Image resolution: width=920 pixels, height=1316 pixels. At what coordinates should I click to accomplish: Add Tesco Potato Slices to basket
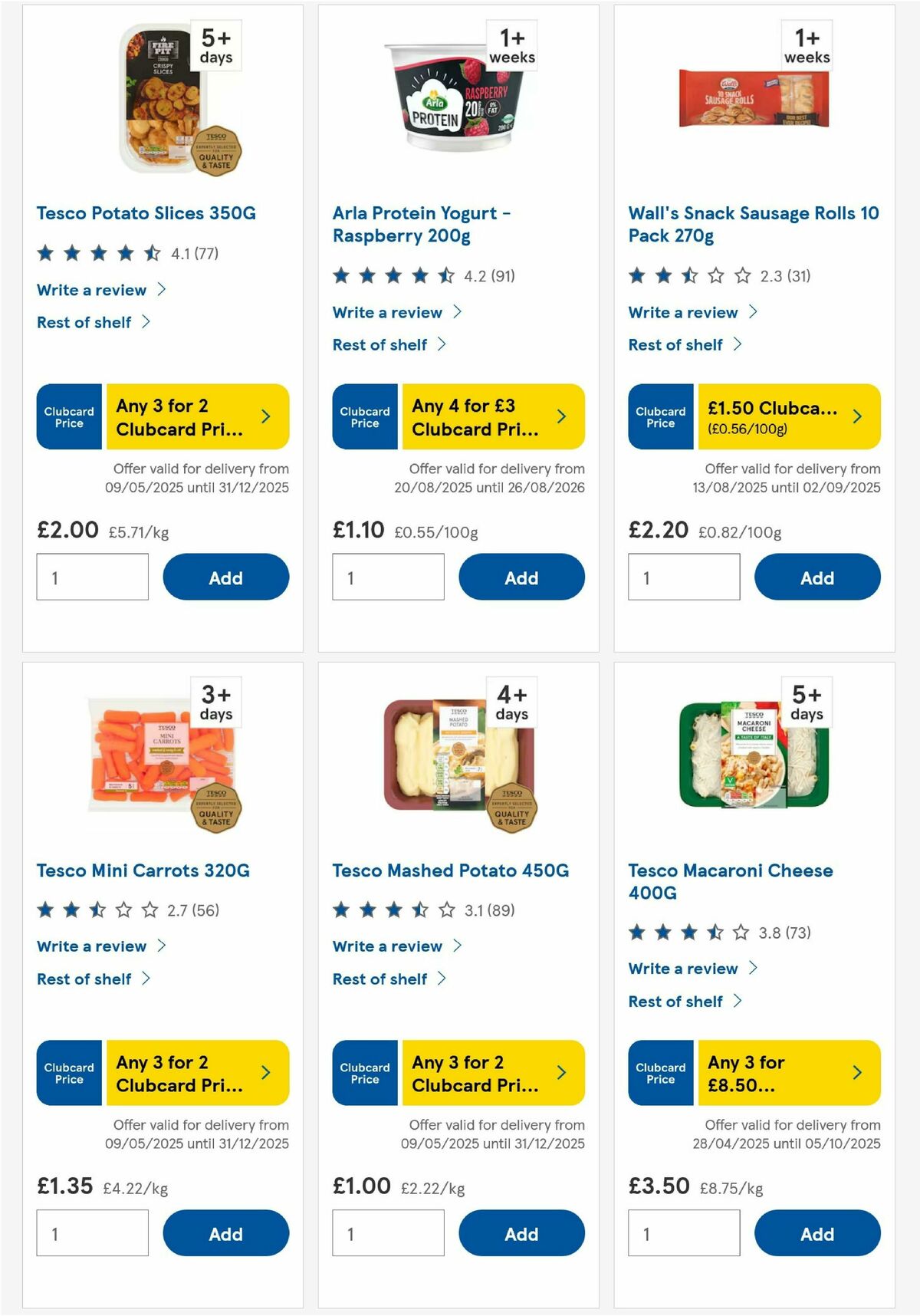[225, 577]
